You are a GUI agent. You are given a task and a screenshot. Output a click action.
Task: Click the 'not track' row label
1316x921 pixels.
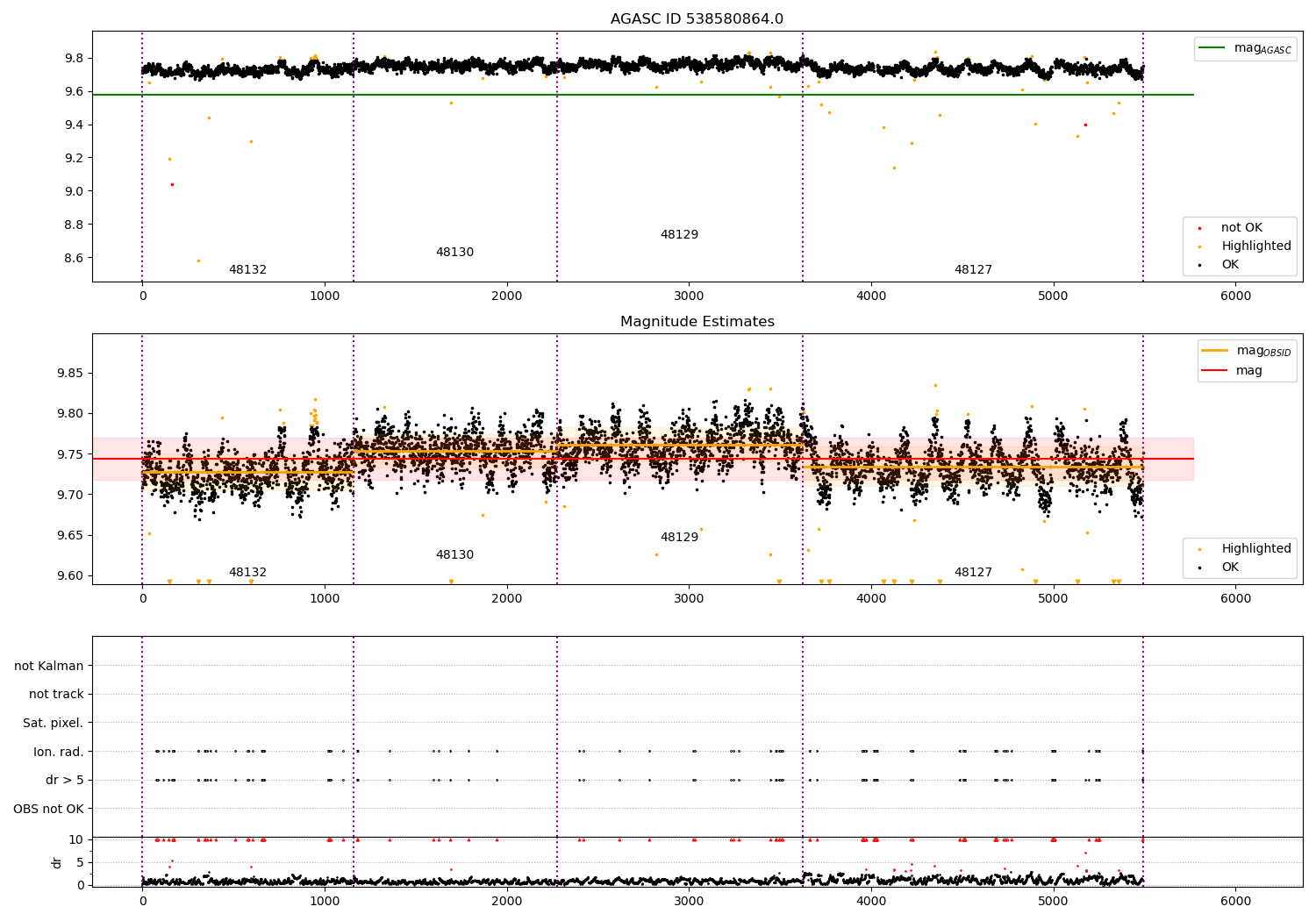coord(56,694)
